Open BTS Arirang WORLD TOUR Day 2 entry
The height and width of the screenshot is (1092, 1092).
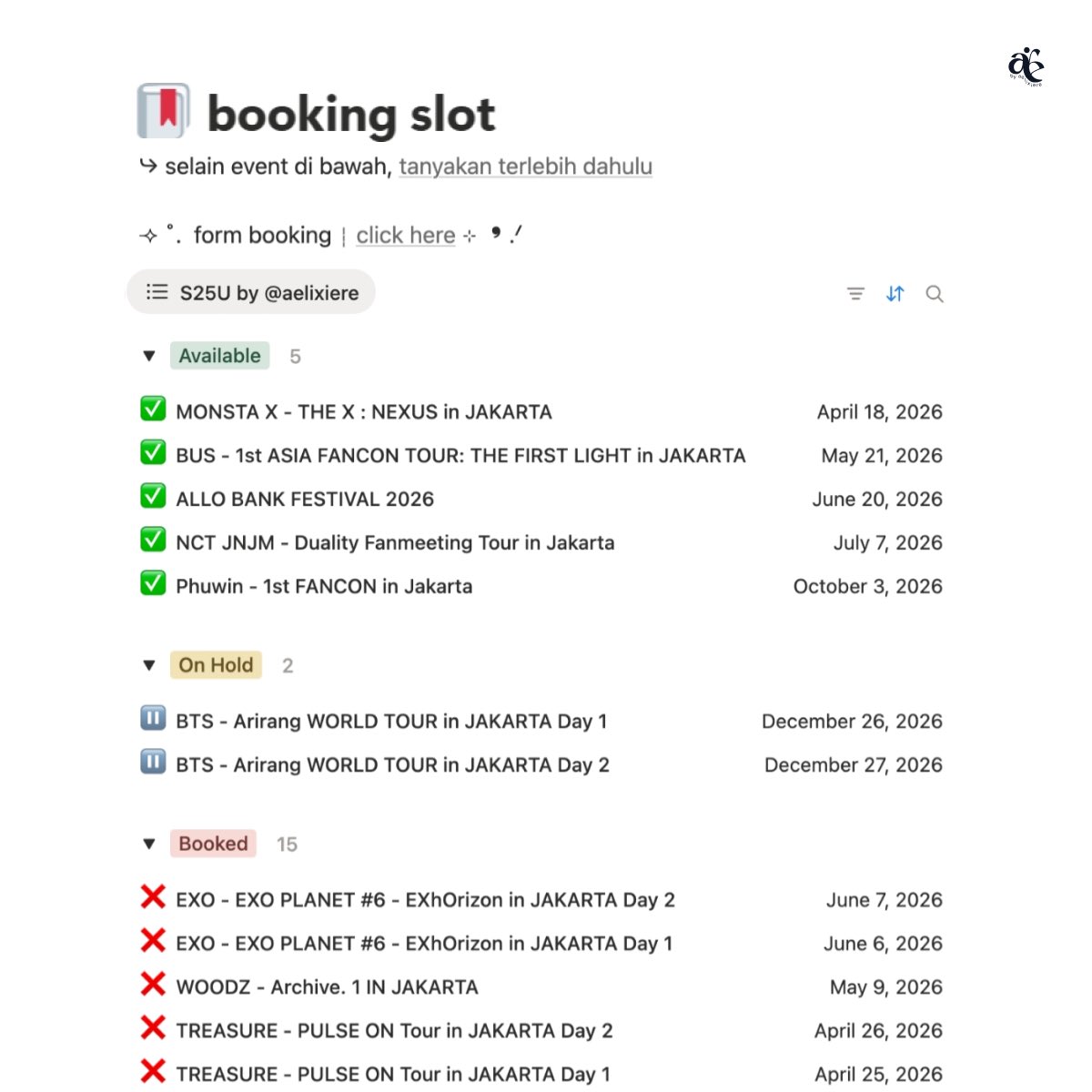[x=392, y=765]
